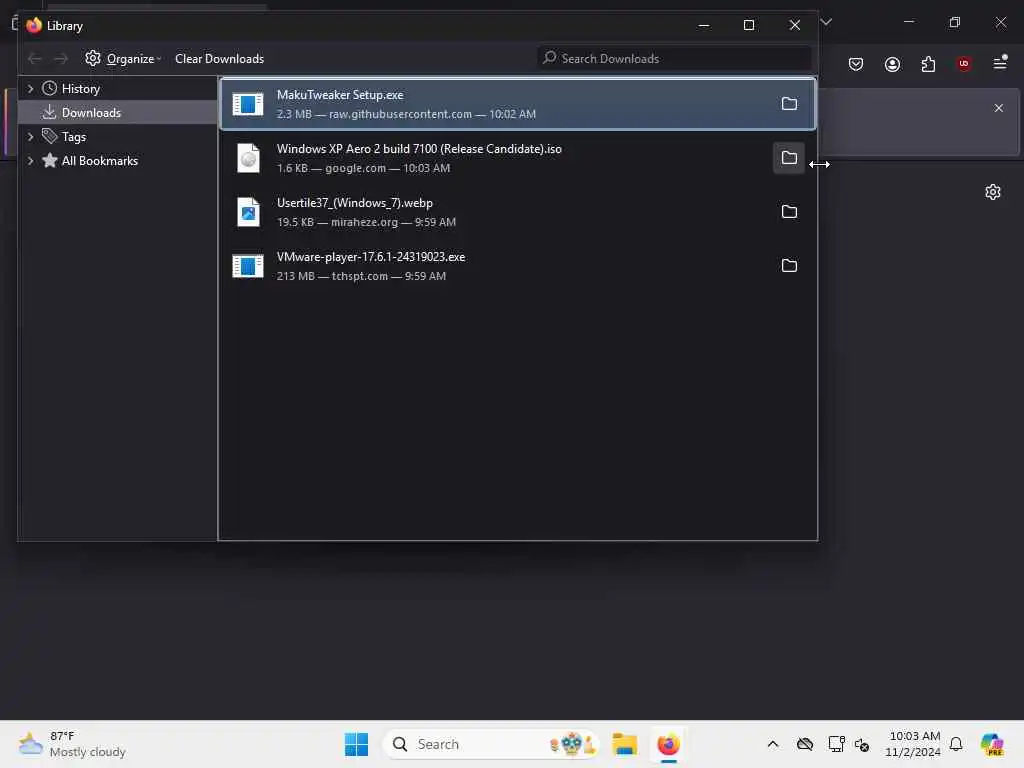Select Windows XP Aero 2 build 7100 entry
The width and height of the screenshot is (1024, 768).
(x=517, y=158)
